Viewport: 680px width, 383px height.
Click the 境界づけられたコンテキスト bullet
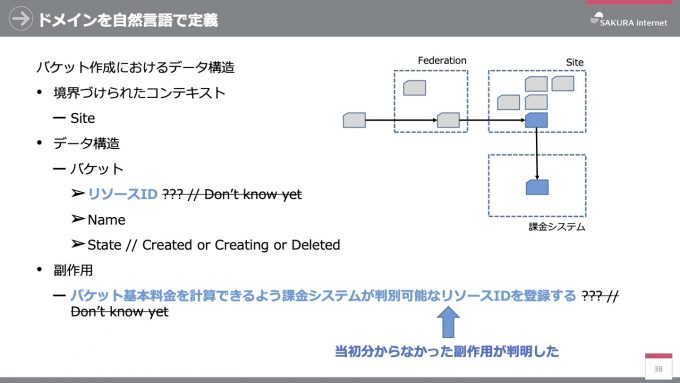coord(131,92)
